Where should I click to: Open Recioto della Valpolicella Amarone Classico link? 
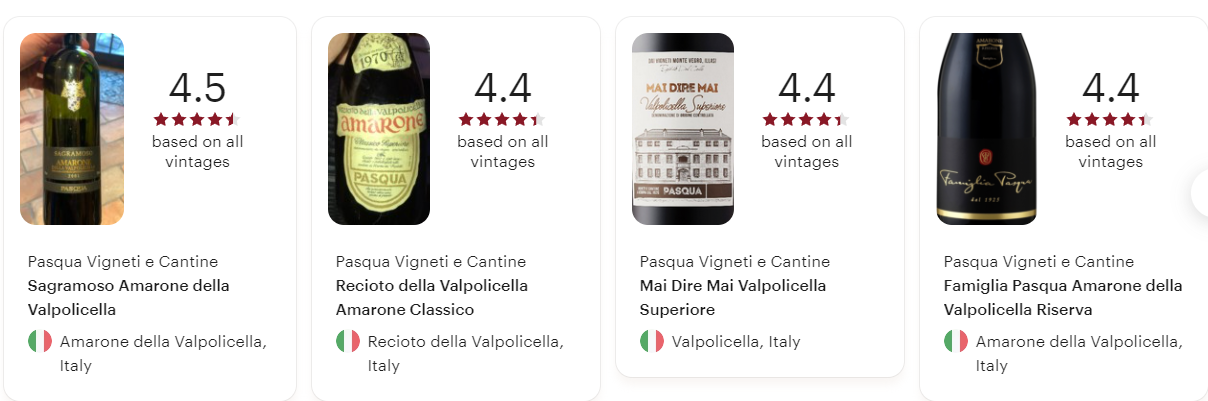click(432, 298)
